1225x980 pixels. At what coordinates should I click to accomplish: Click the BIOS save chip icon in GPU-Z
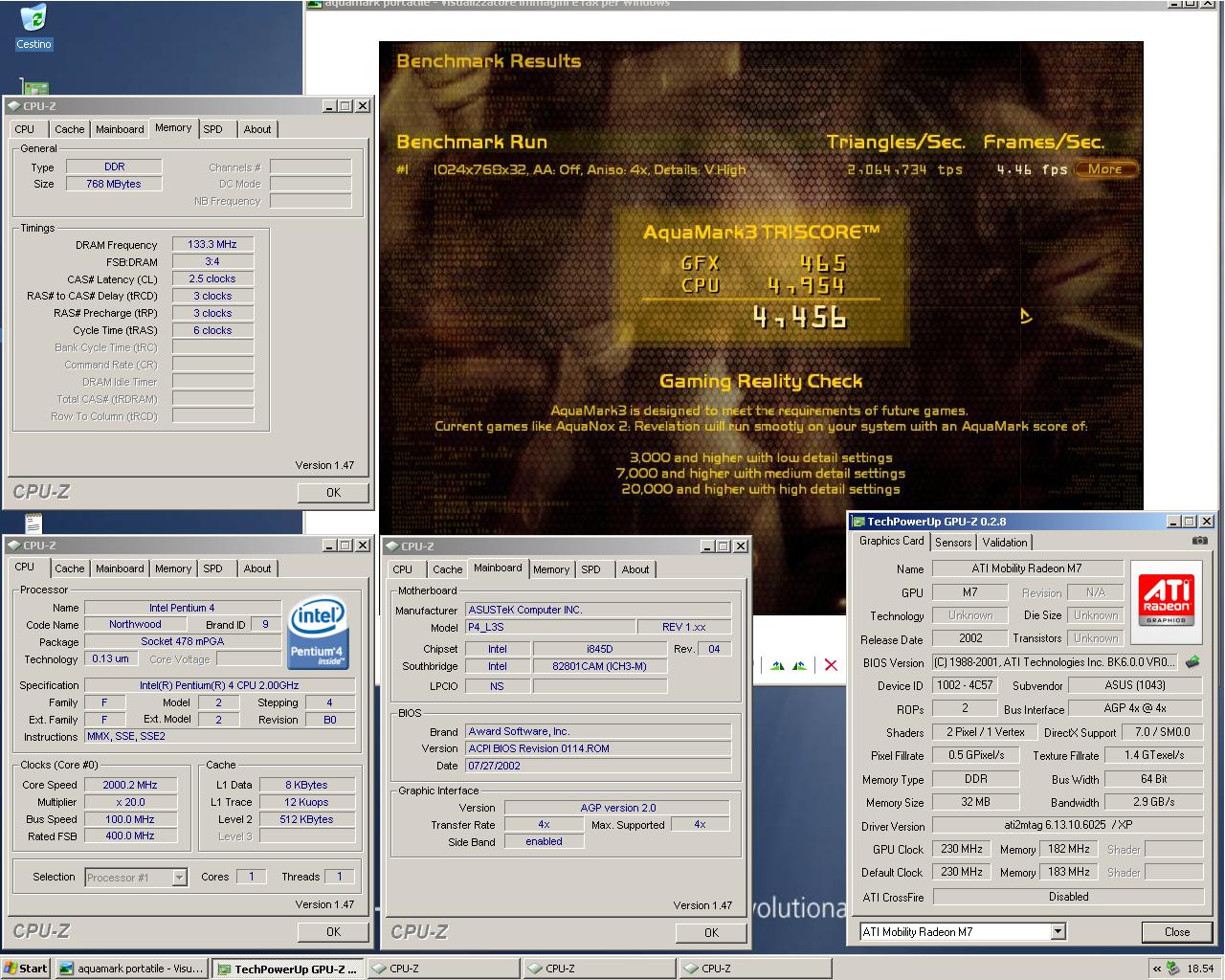[1192, 661]
